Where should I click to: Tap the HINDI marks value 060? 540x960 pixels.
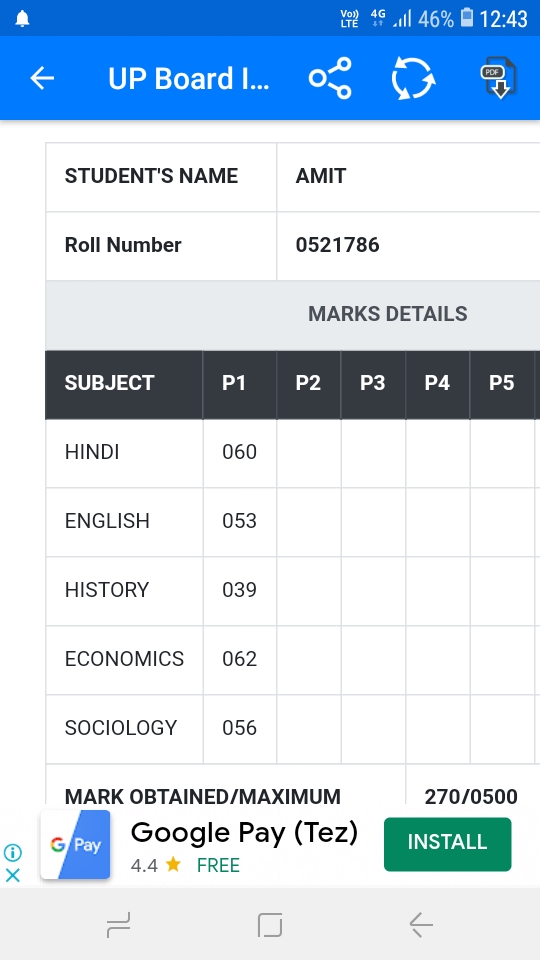point(239,452)
